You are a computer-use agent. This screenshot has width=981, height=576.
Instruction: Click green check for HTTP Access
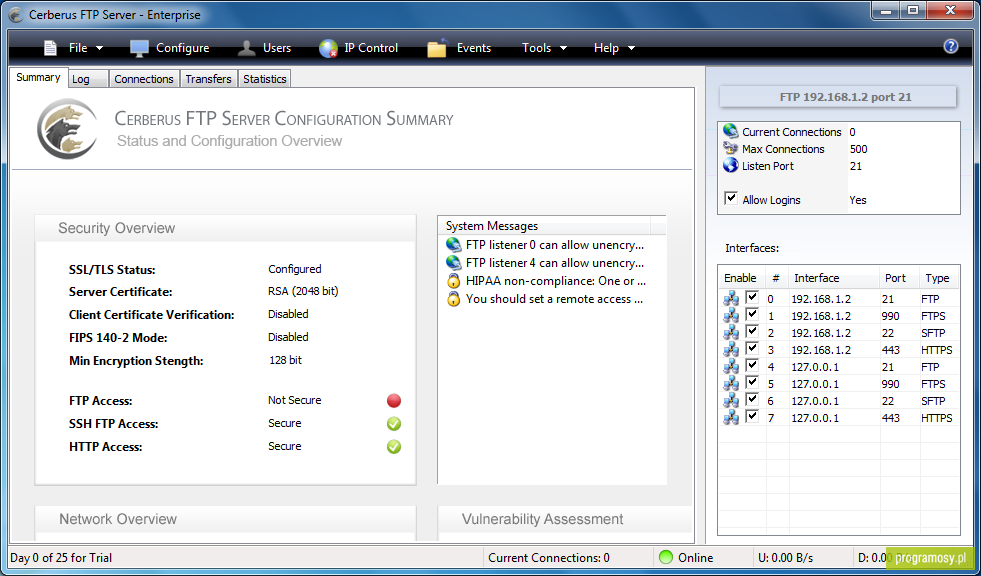click(394, 447)
